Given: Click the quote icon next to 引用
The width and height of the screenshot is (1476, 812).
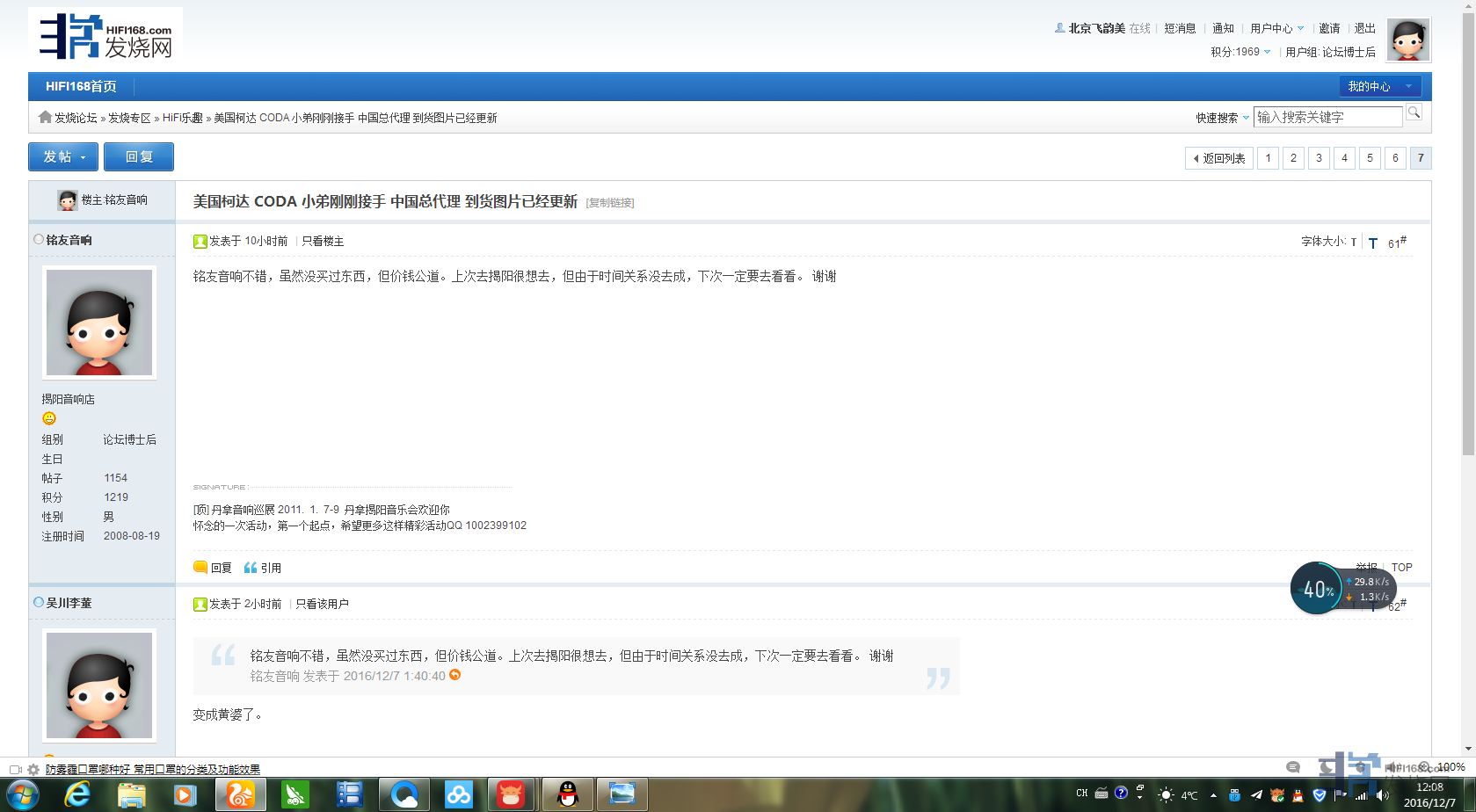Looking at the screenshot, I should click(x=251, y=568).
